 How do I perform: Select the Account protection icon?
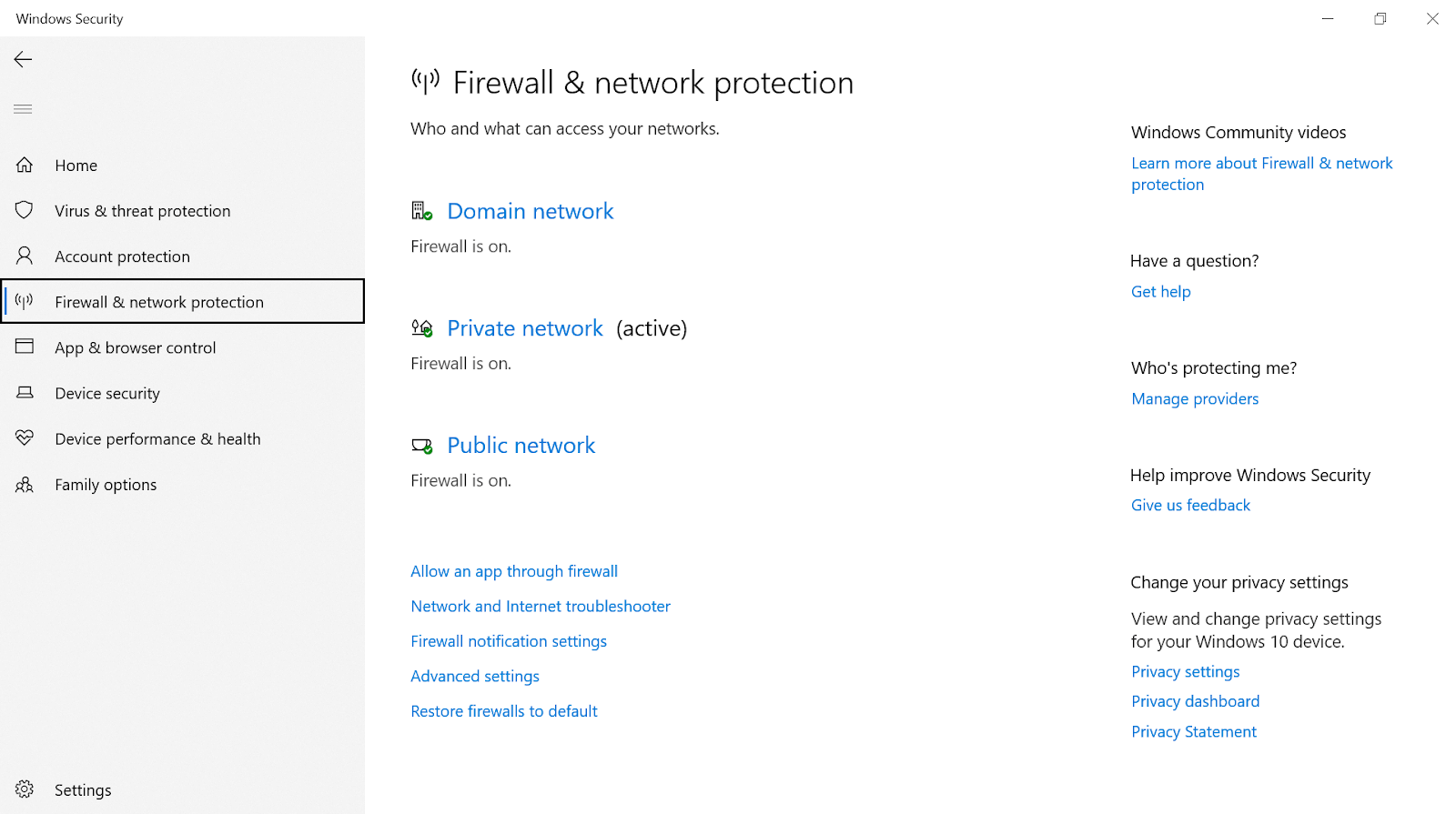tap(25, 256)
